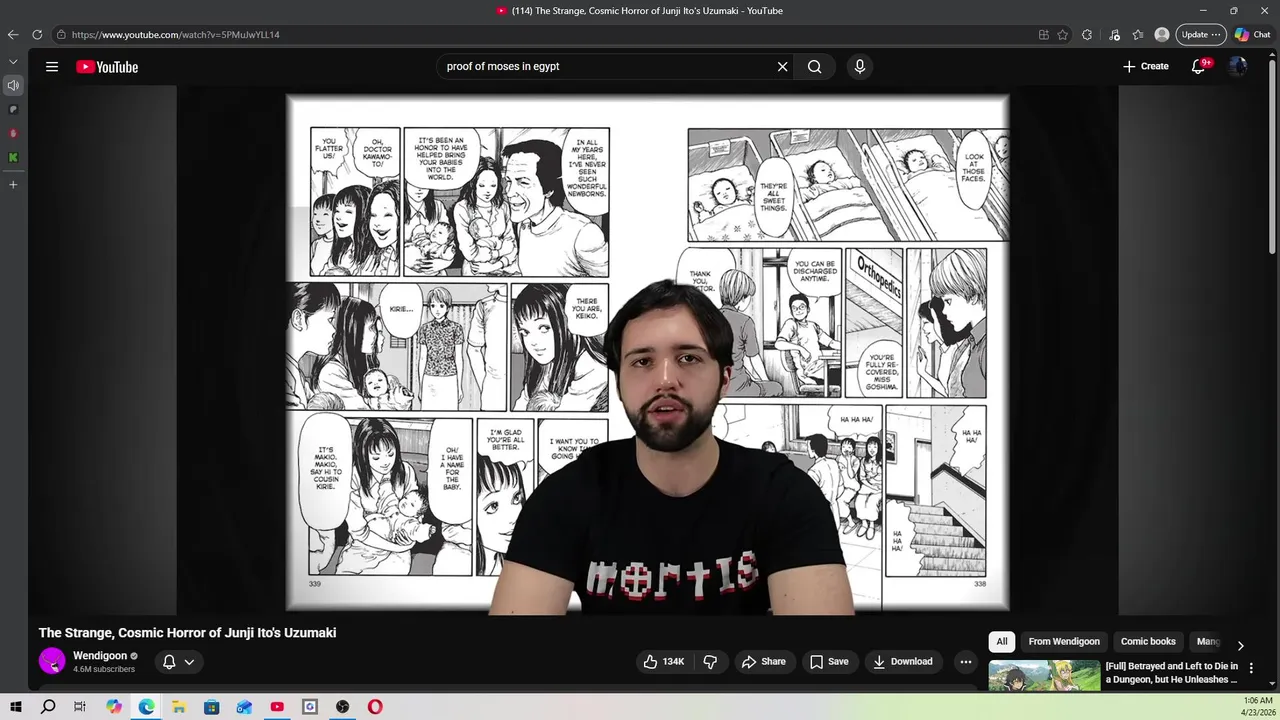Viewport: 1280px width, 720px height.
Task: Open Microsoft Store from taskbar
Action: click(212, 707)
